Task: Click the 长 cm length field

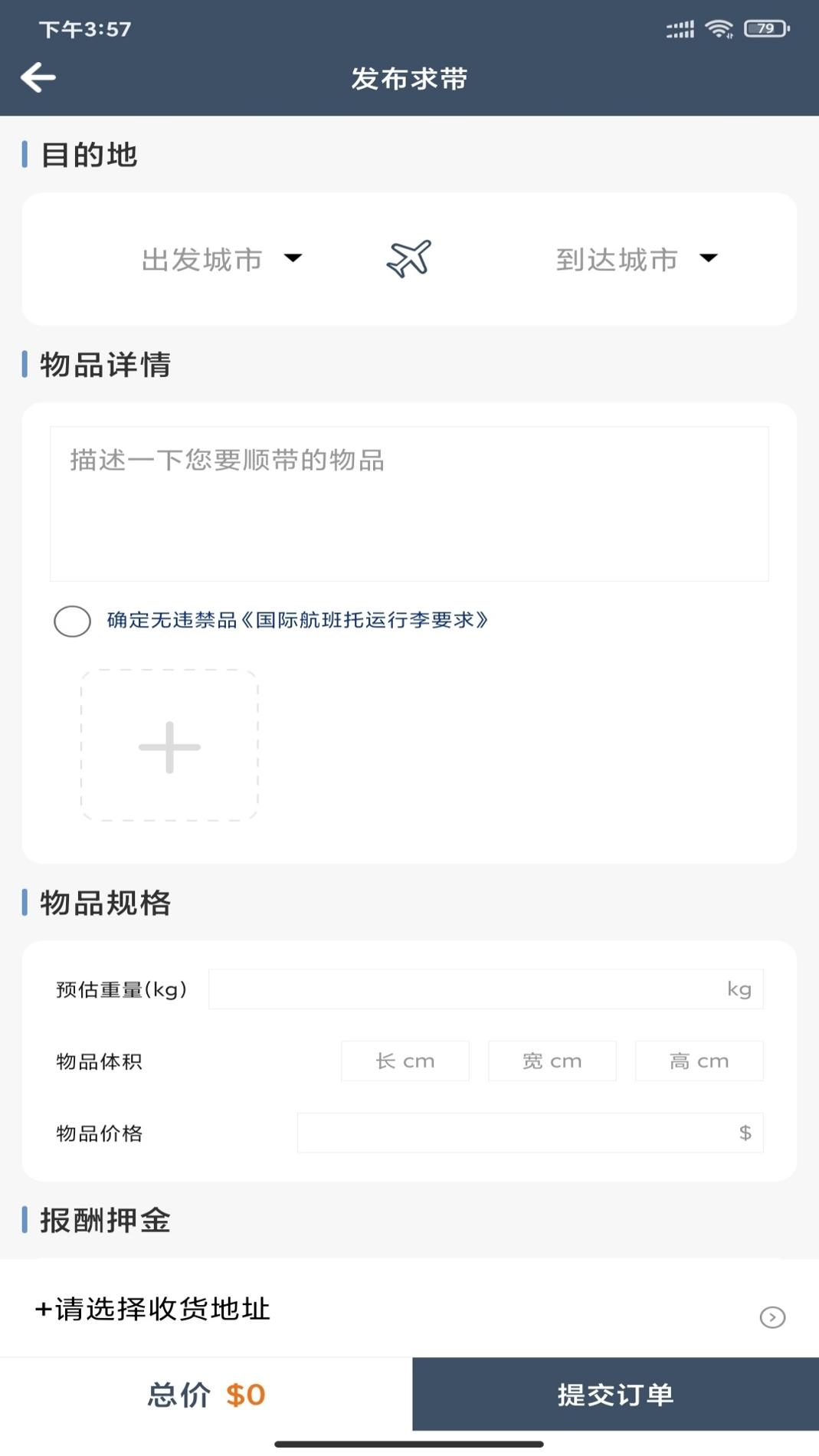Action: pos(405,1061)
